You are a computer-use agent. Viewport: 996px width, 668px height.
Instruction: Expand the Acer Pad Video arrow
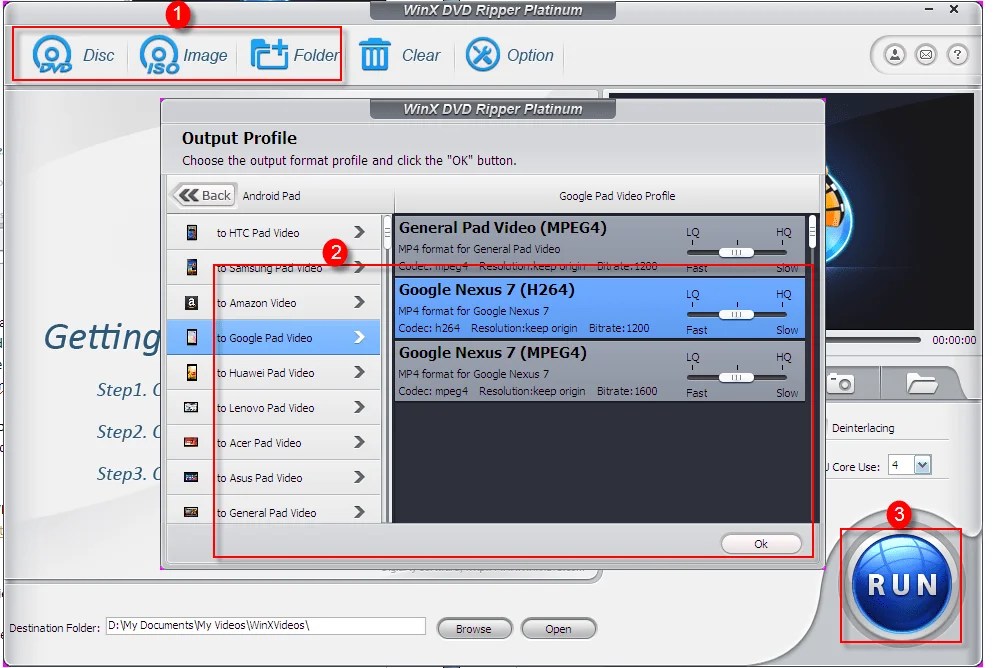coord(360,442)
